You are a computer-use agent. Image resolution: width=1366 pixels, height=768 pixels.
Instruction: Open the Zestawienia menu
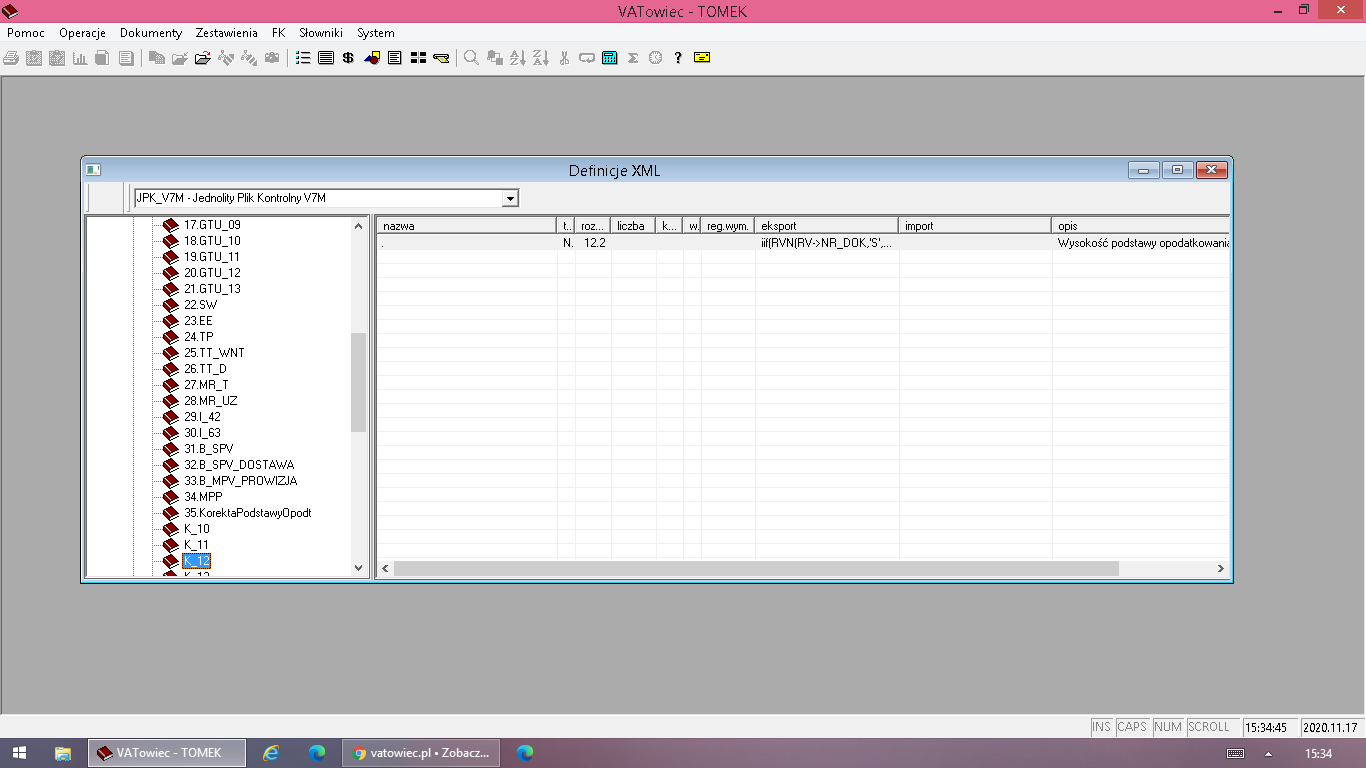[x=226, y=33]
